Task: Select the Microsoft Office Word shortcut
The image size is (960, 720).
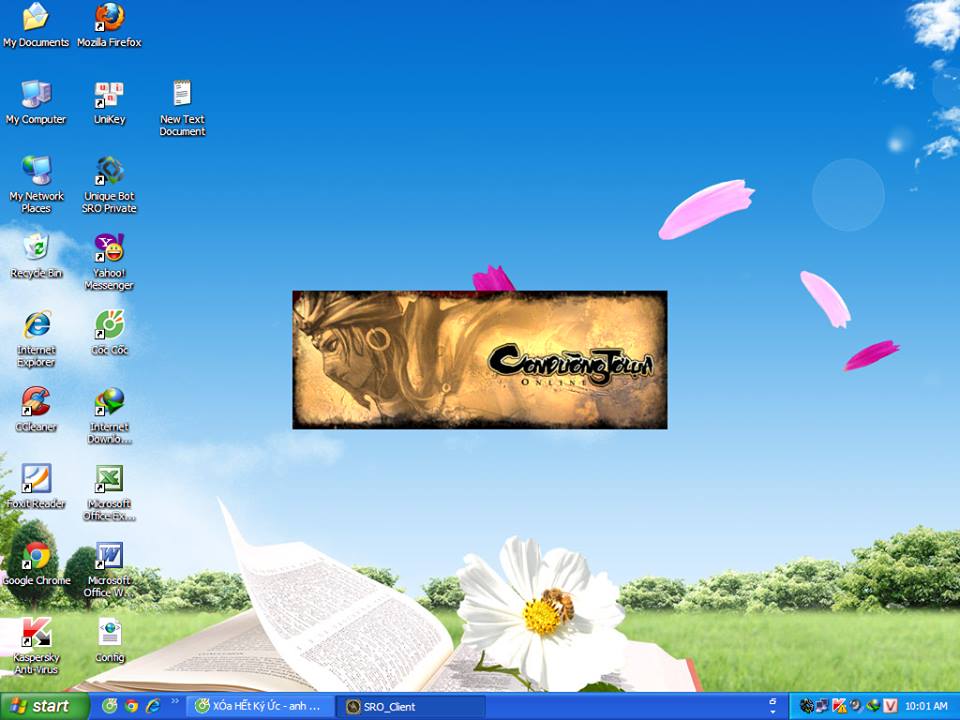Action: (109, 569)
